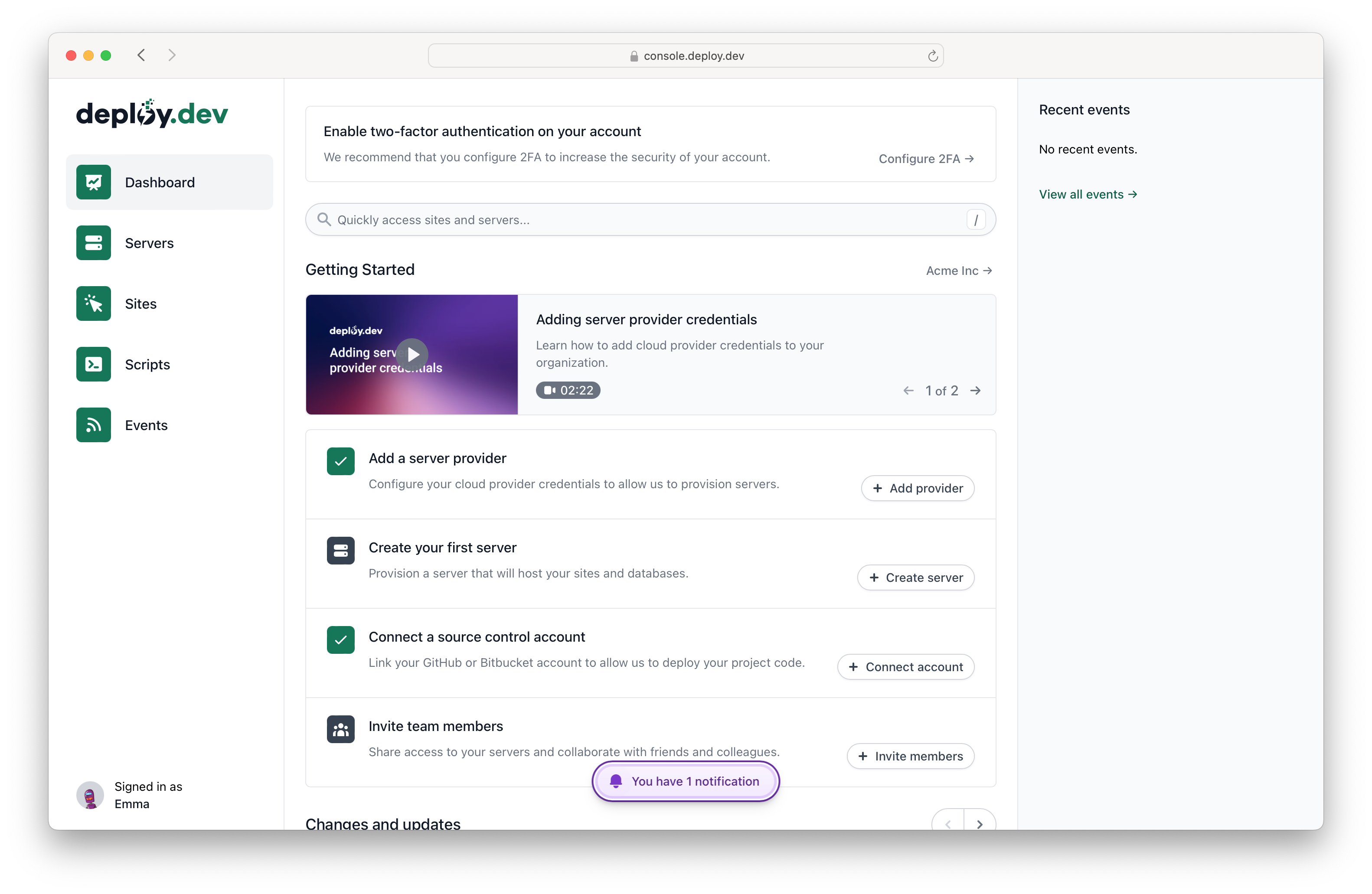Click the Add provider button
The image size is (1372, 894).
point(917,488)
